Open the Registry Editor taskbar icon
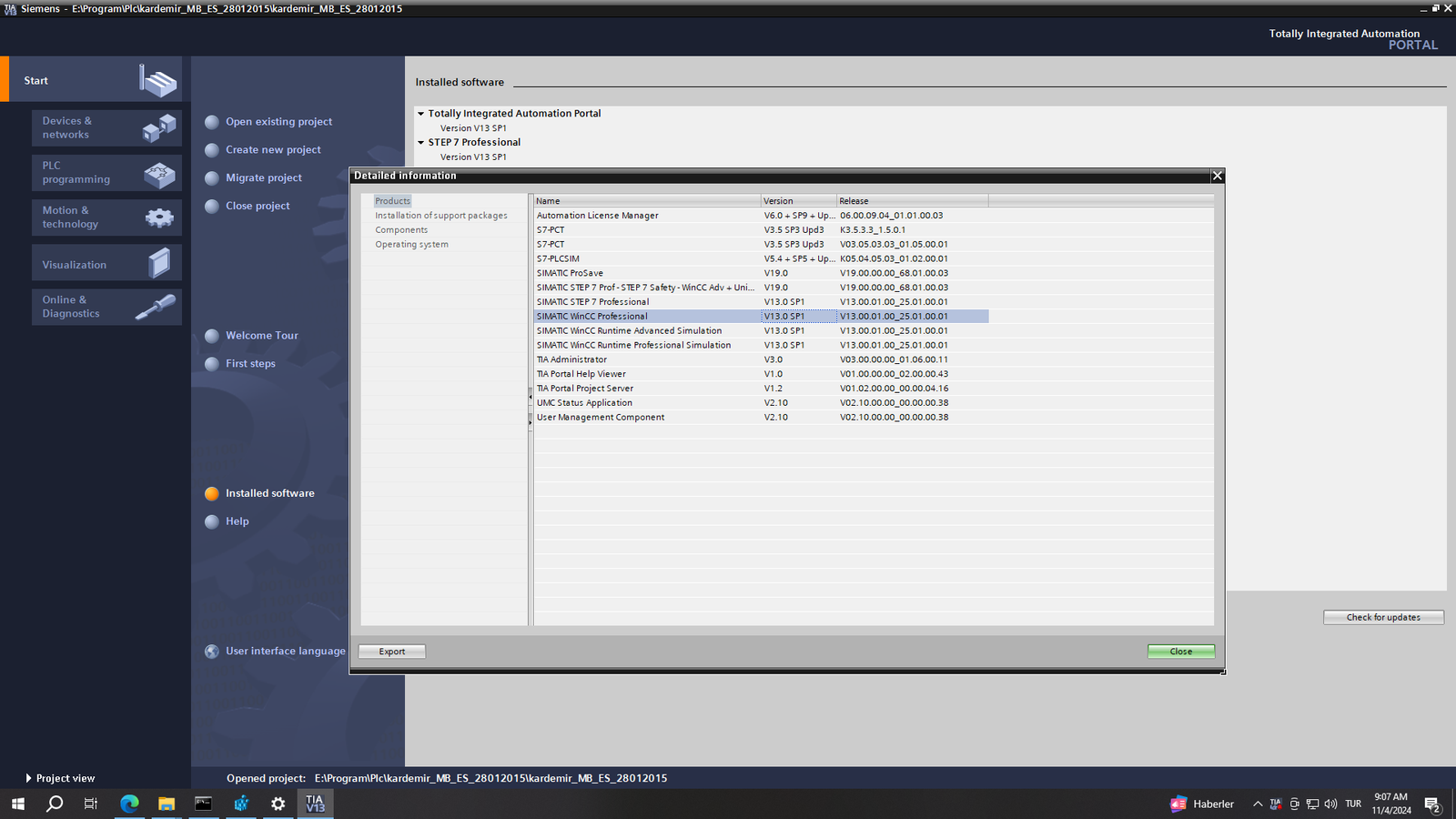The width and height of the screenshot is (1456, 819). tap(241, 804)
